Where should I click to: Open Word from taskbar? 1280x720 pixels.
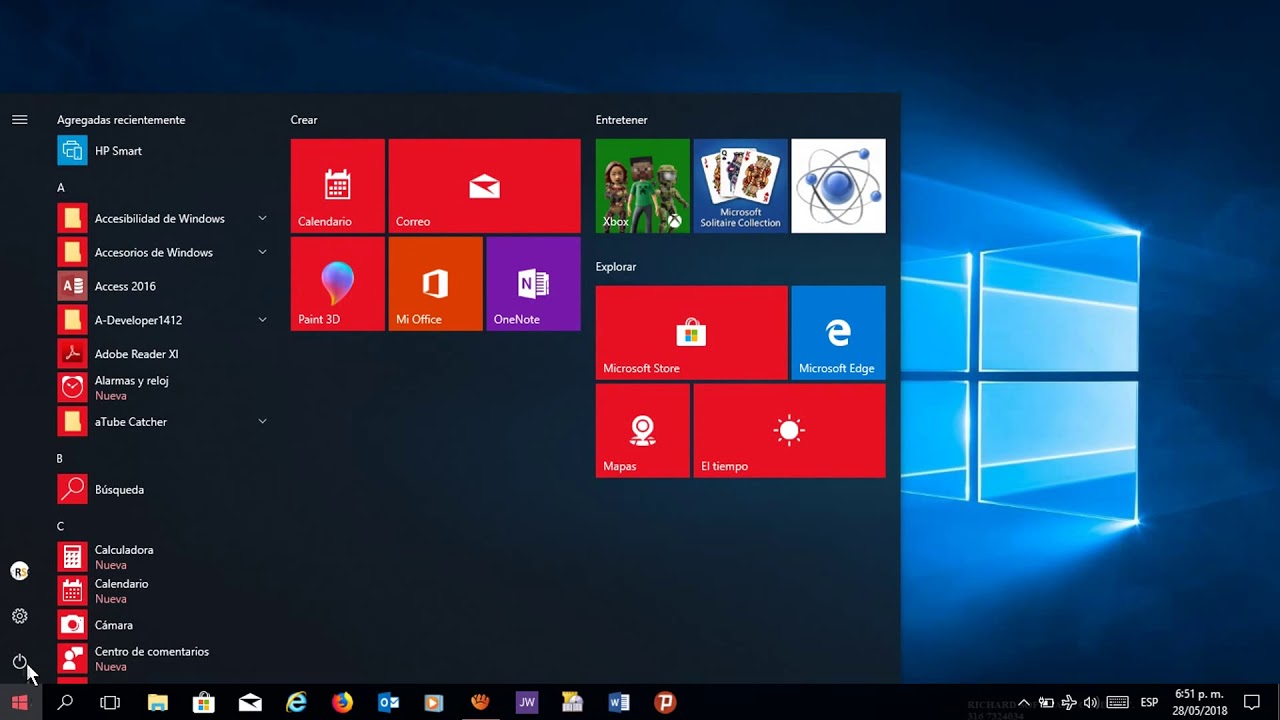coord(619,702)
